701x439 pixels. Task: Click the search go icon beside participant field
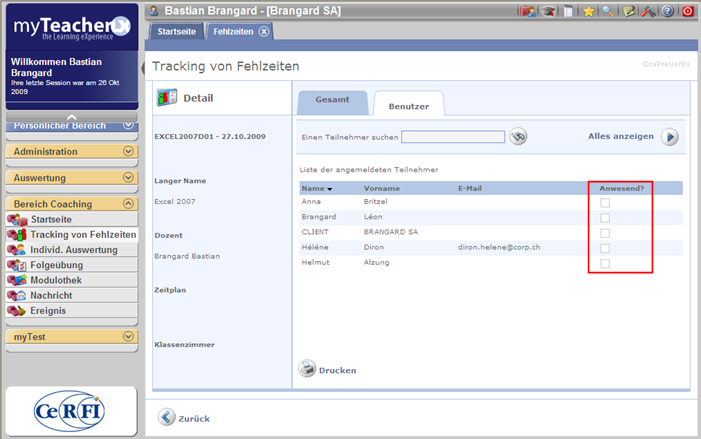click(518, 137)
